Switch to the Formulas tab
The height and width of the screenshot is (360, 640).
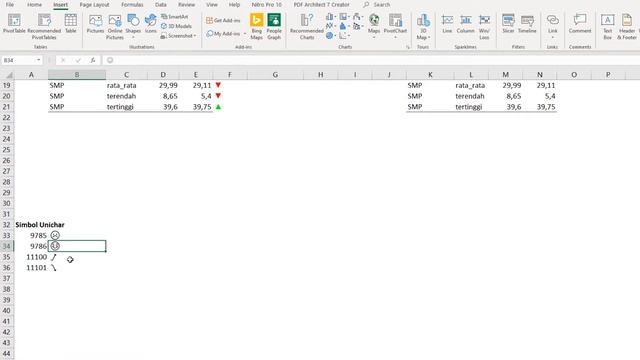click(132, 4)
